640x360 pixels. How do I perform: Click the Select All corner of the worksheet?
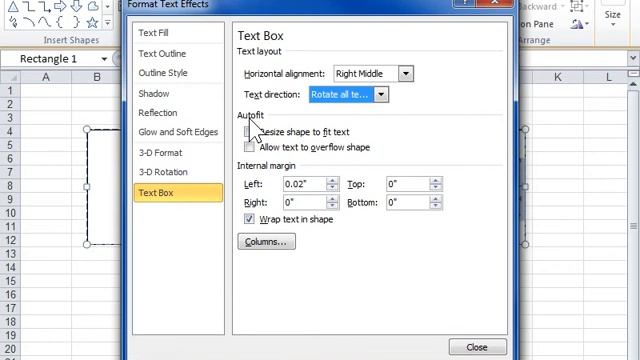(11, 77)
